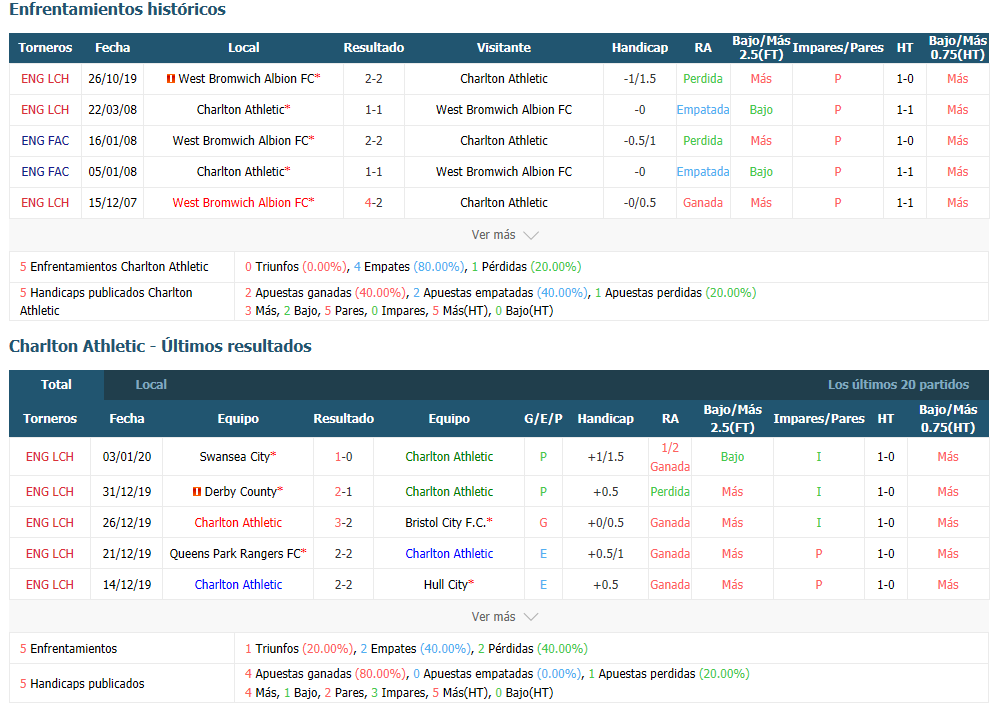Open ENG LCH tournament link for 31/12/19
Viewport: 999px width, 711px height.
(x=50, y=492)
